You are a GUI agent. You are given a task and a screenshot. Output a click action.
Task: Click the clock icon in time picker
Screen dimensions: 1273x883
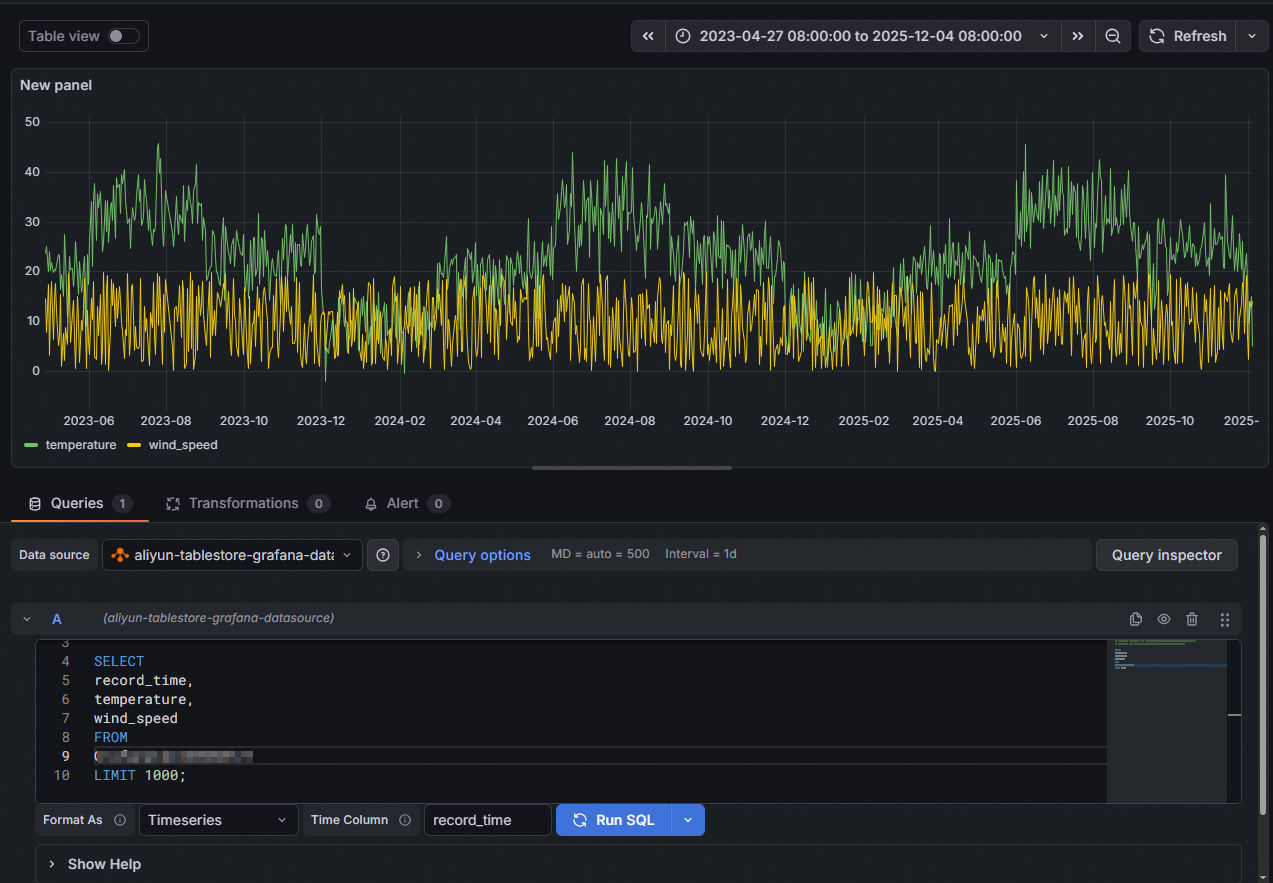(x=683, y=36)
